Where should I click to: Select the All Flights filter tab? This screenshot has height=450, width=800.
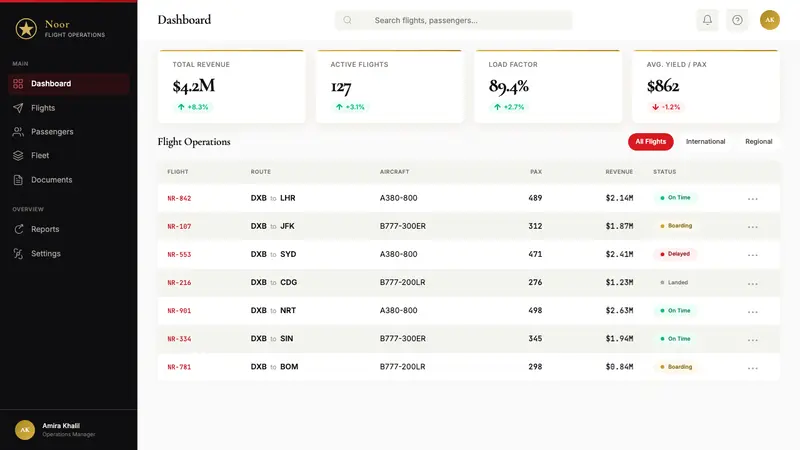click(651, 141)
